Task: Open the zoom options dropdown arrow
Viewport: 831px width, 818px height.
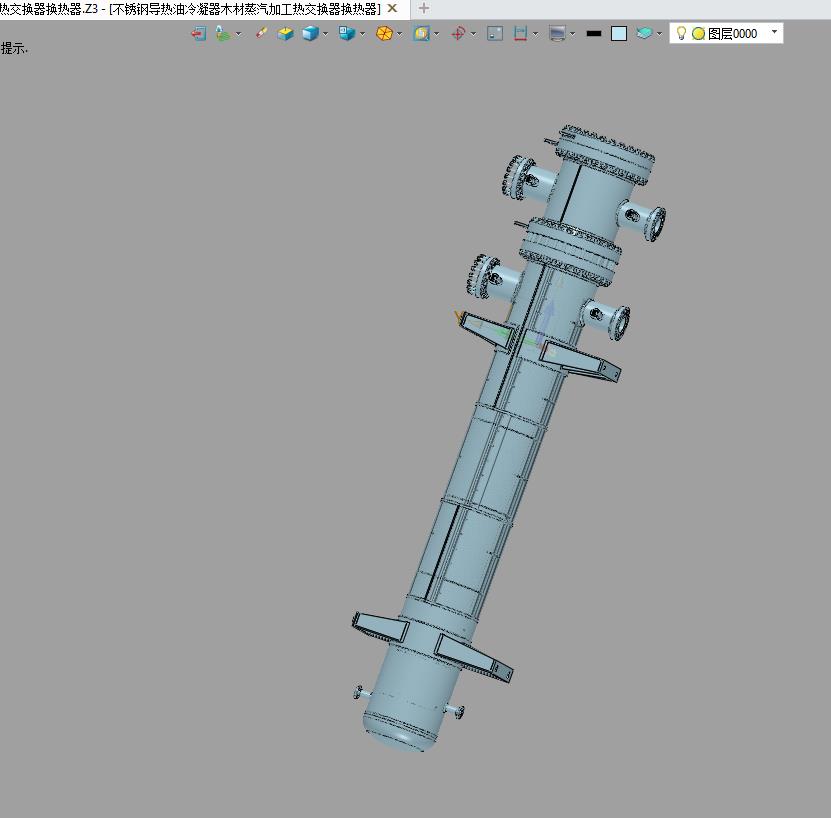Action: click(x=437, y=34)
